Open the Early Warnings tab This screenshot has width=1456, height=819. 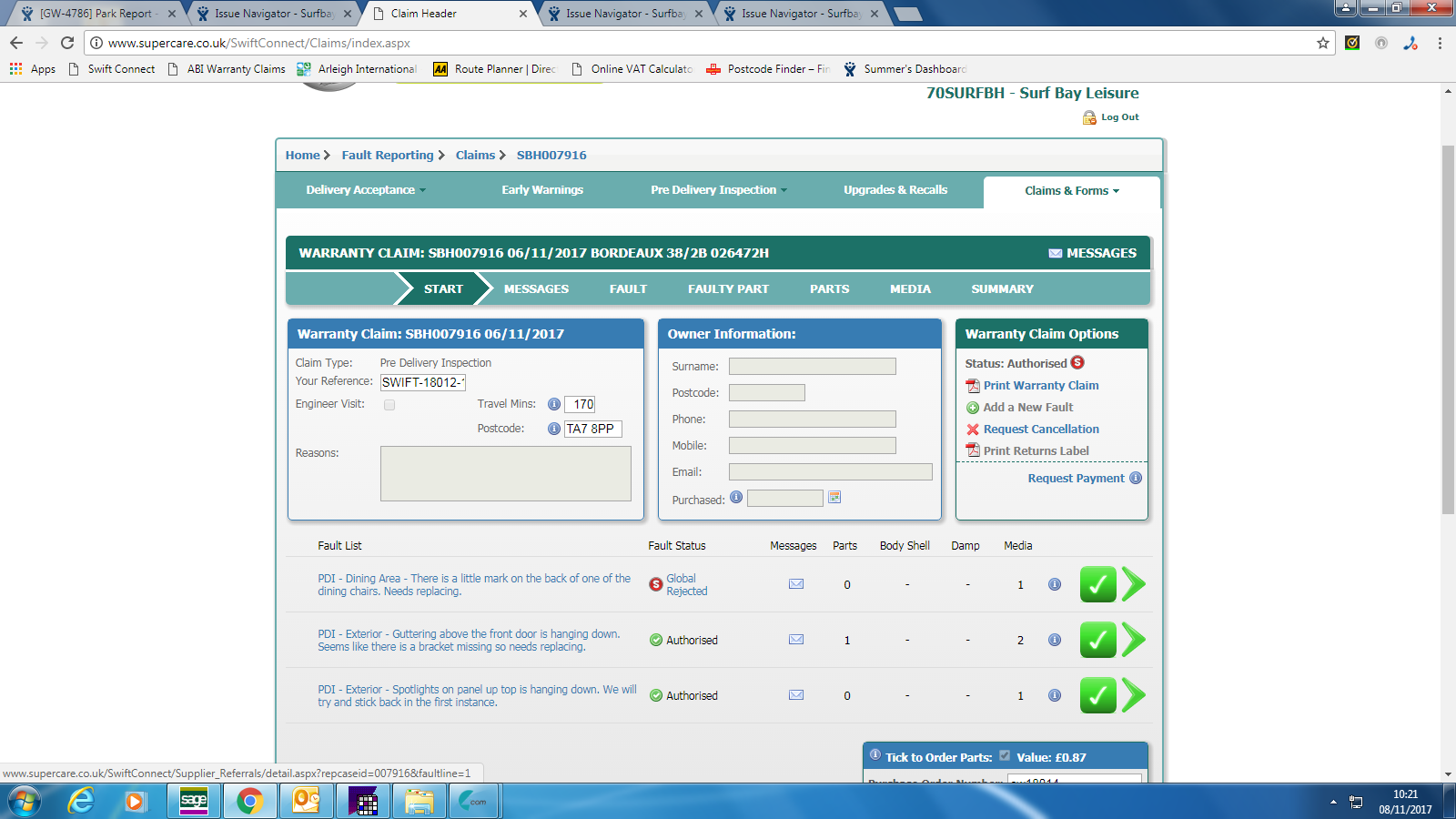(542, 190)
